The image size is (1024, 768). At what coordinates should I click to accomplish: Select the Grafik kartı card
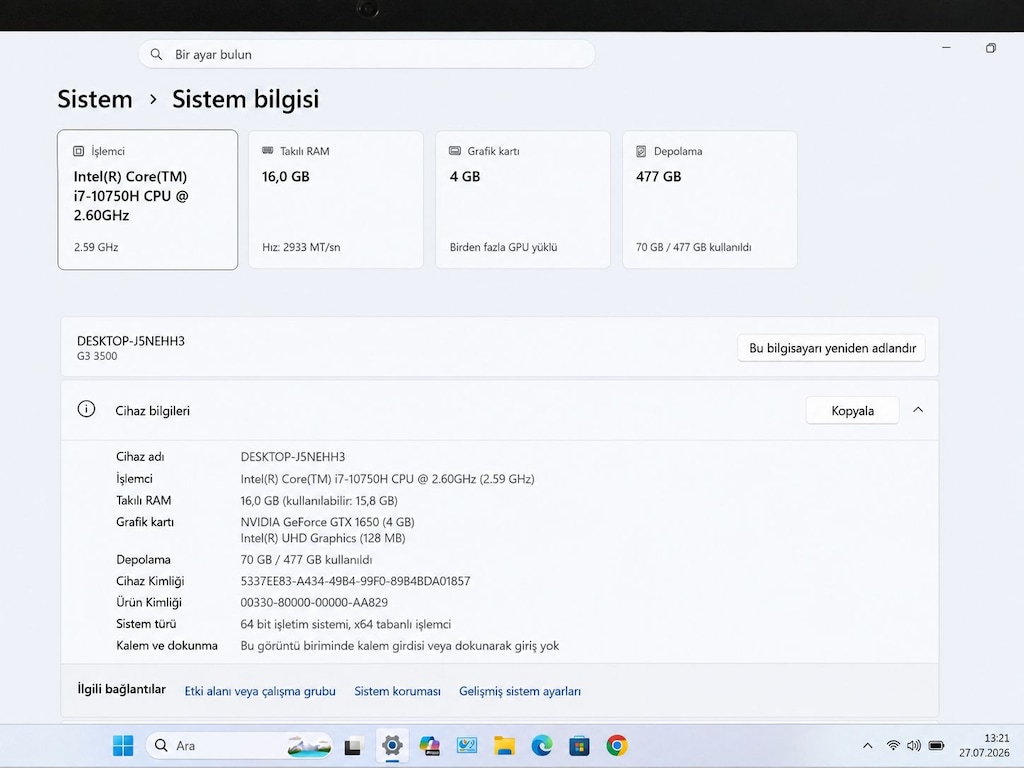(x=523, y=199)
